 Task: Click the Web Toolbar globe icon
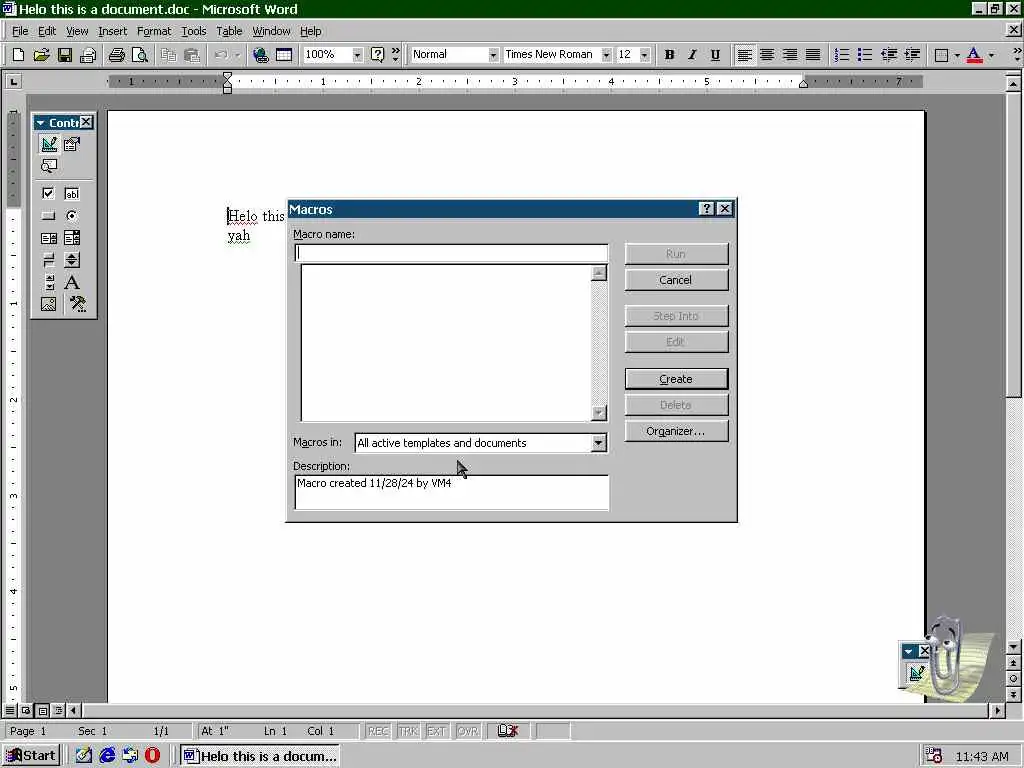click(261, 55)
